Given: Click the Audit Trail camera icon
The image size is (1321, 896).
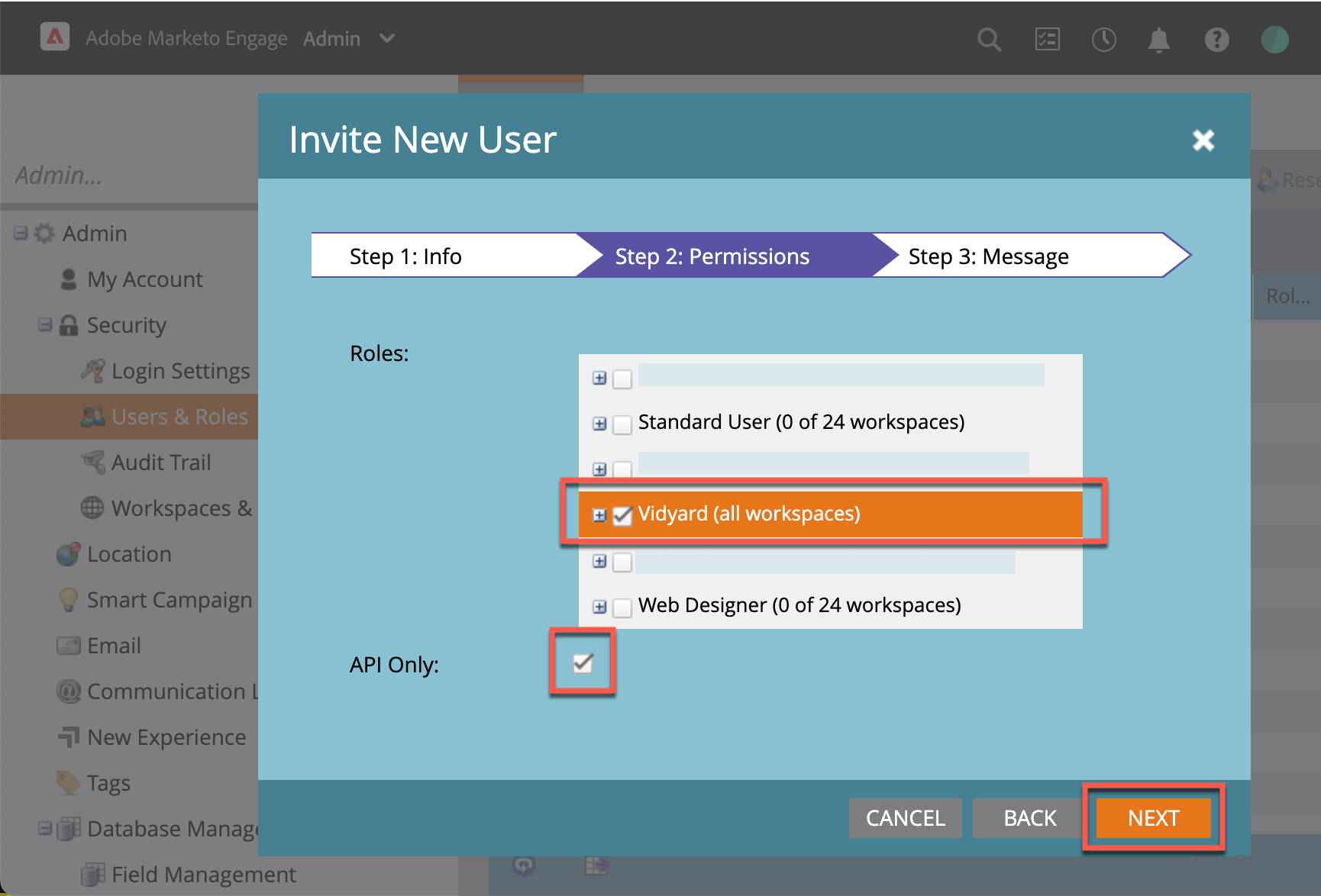Looking at the screenshot, I should point(92,463).
